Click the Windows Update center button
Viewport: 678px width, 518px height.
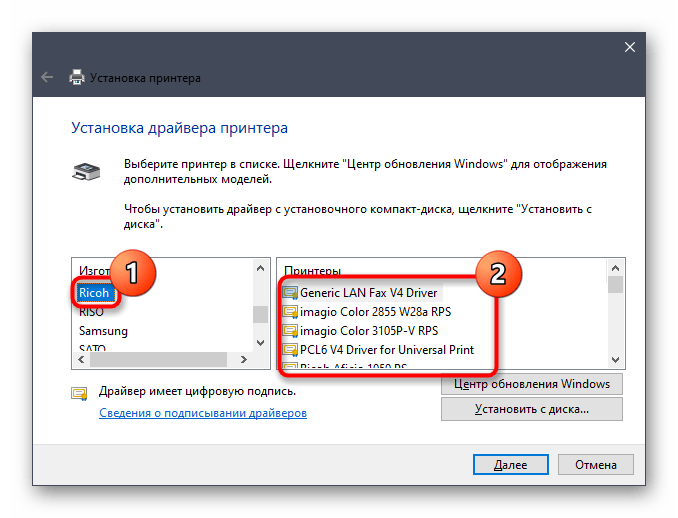531,383
